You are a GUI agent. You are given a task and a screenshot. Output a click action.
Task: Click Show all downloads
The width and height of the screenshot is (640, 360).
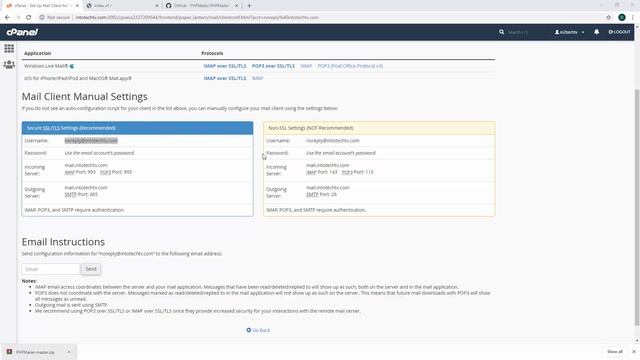click(x=615, y=352)
